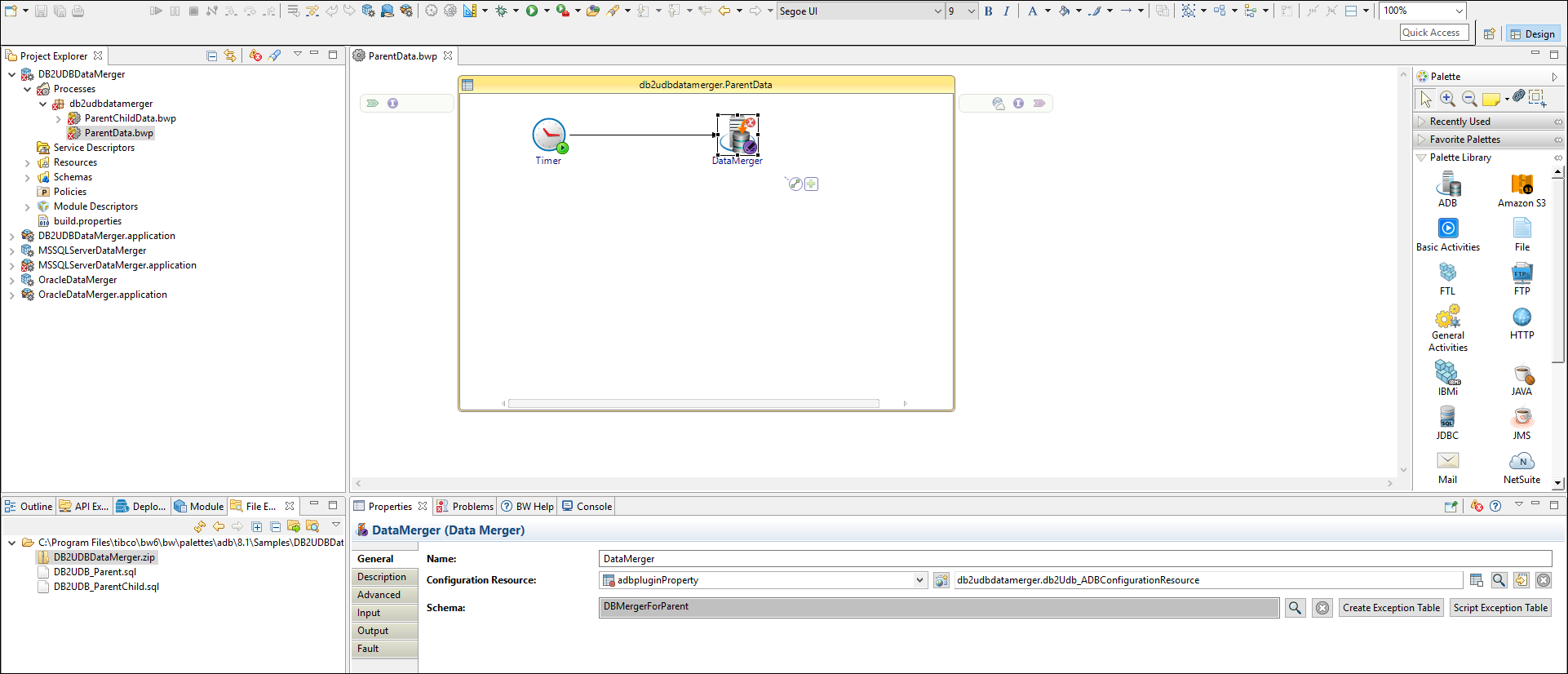This screenshot has height=674, width=1568.
Task: Click the Name input field
Action: (1074, 559)
